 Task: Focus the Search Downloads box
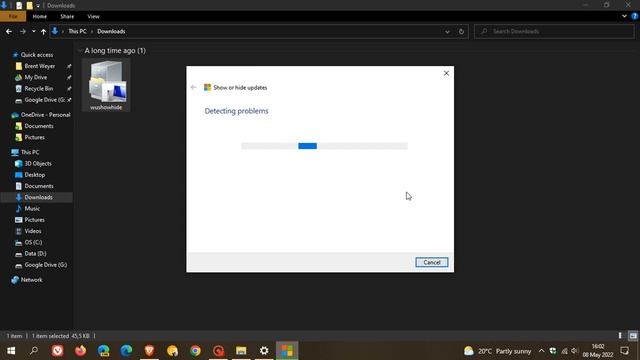tap(554, 31)
